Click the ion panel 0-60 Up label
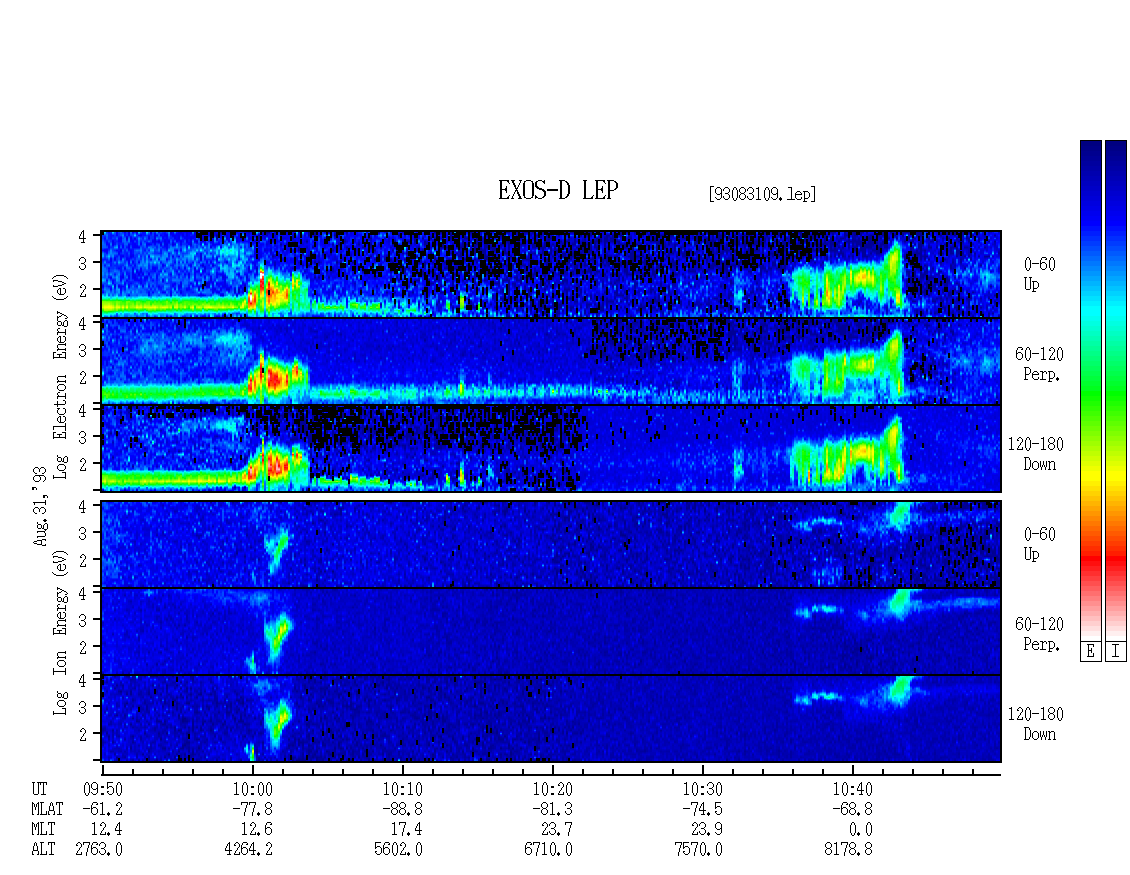This screenshot has width=1130, height=875. click(x=1039, y=544)
